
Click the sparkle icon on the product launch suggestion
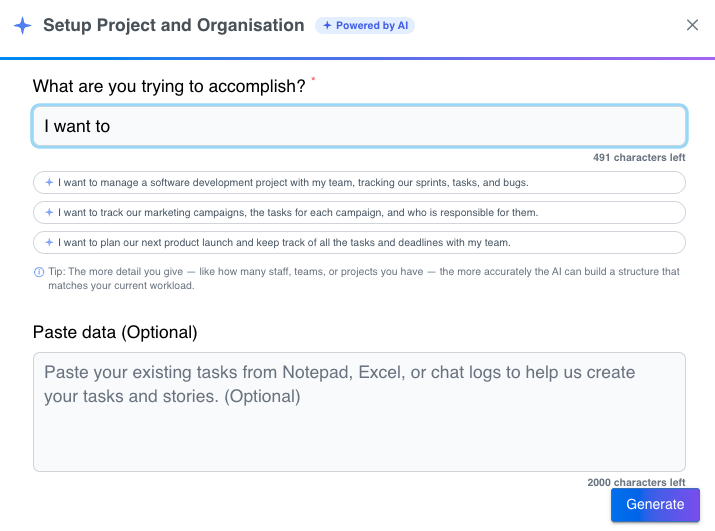click(49, 243)
